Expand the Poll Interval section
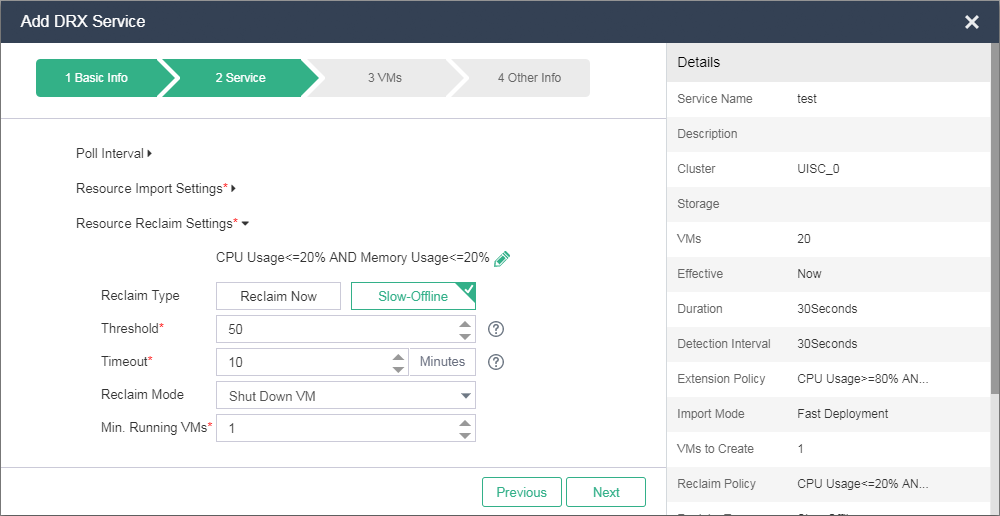1000x516 pixels. click(x=113, y=154)
